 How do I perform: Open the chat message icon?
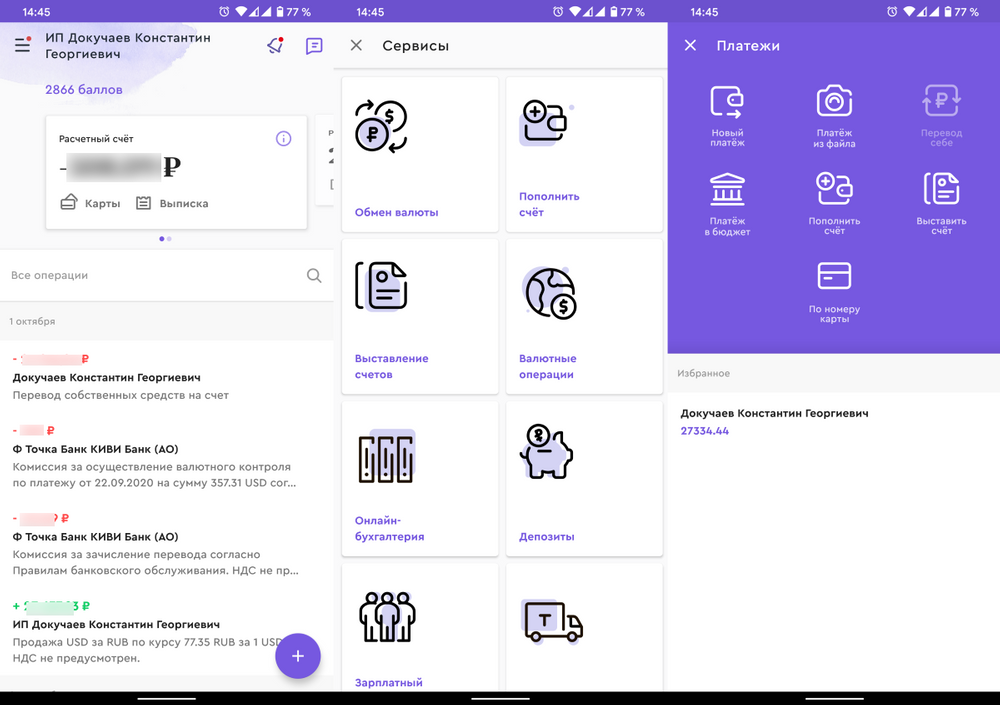click(x=314, y=46)
